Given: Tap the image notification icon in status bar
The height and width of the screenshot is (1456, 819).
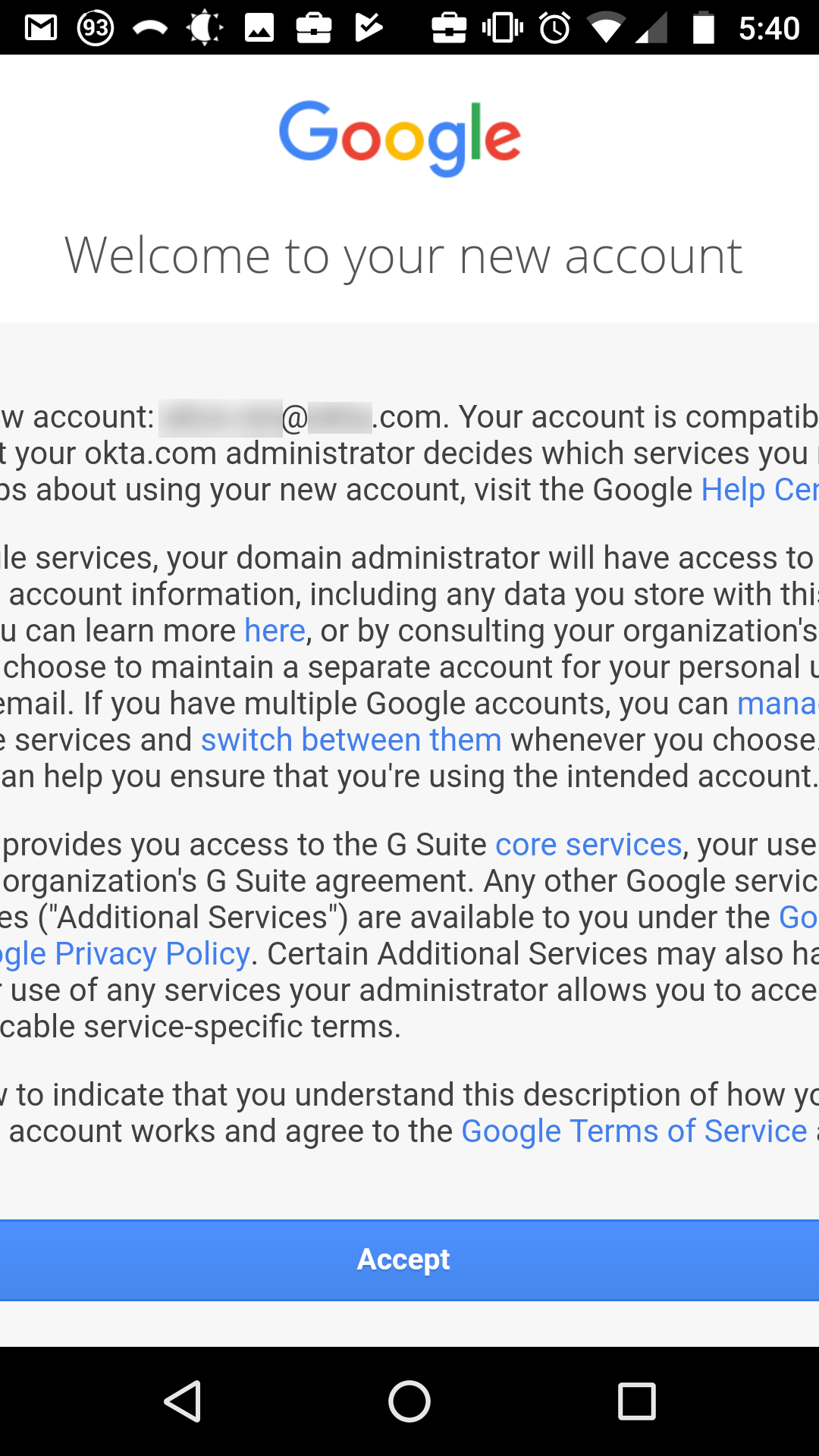Looking at the screenshot, I should click(x=259, y=28).
